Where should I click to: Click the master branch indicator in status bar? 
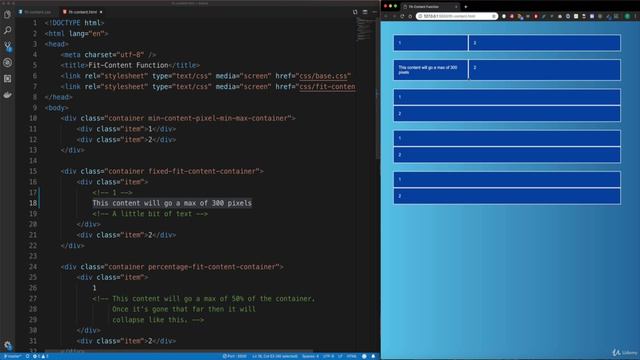pos(12,356)
